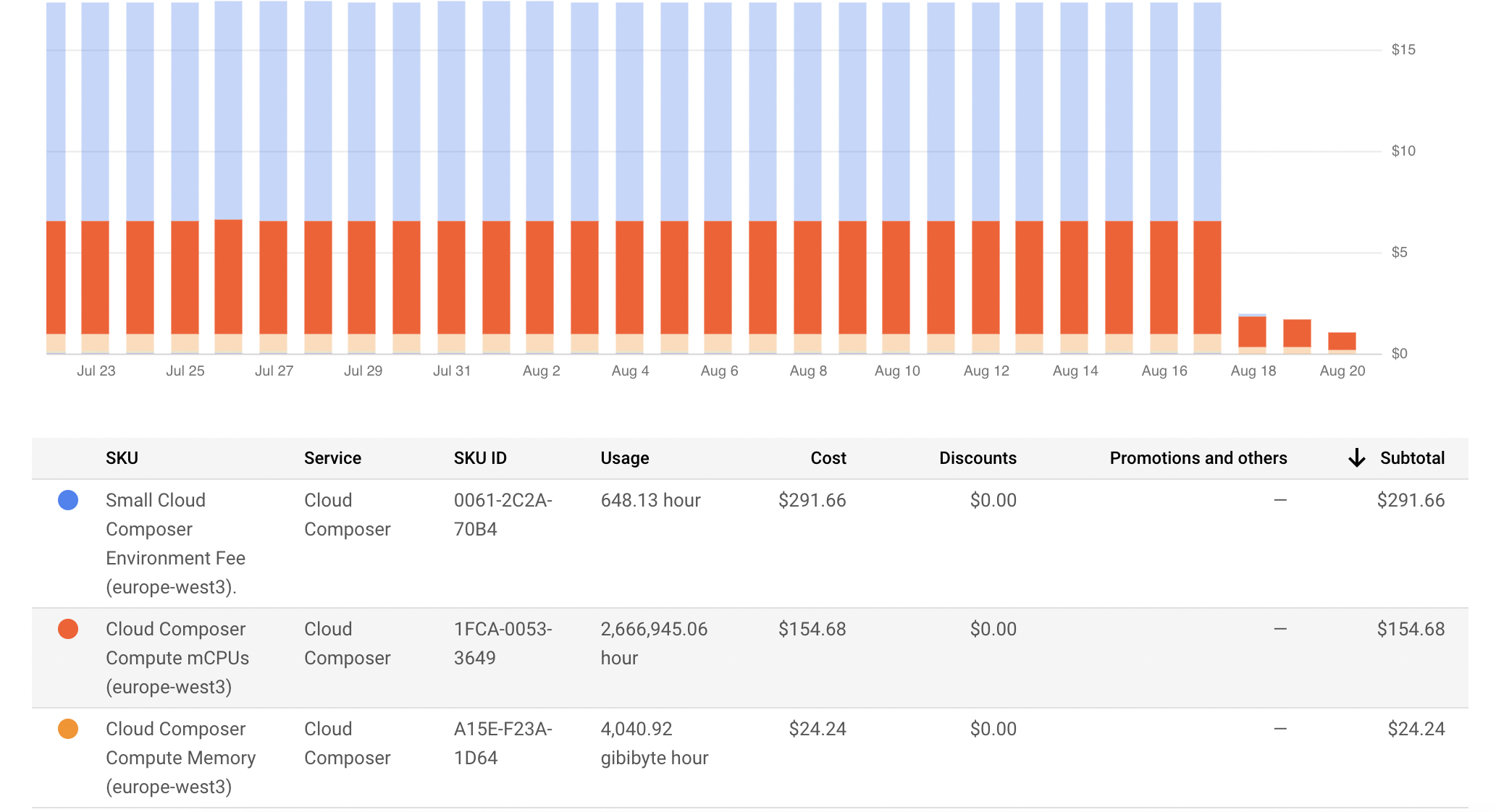Screen dimensions: 1496x812
Task: Click the orange Compute Memory color dot
Action: click(68, 729)
